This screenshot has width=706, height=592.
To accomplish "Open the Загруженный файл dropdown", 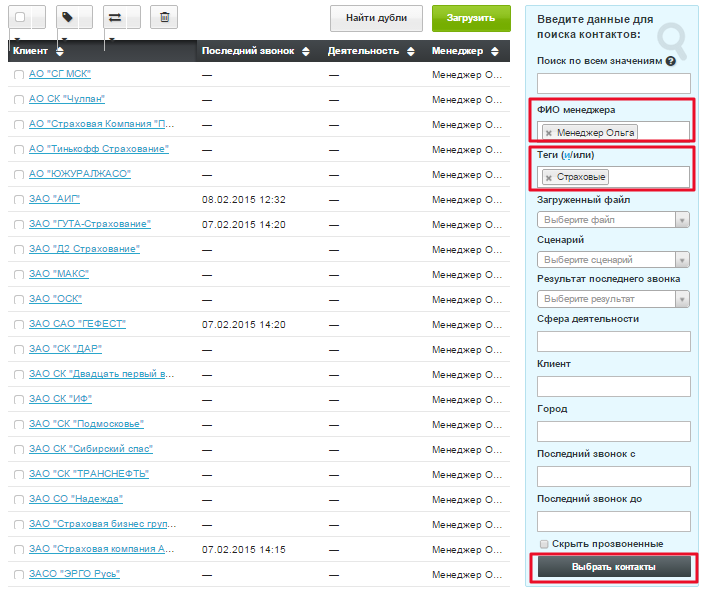I will pyautogui.click(x=613, y=220).
